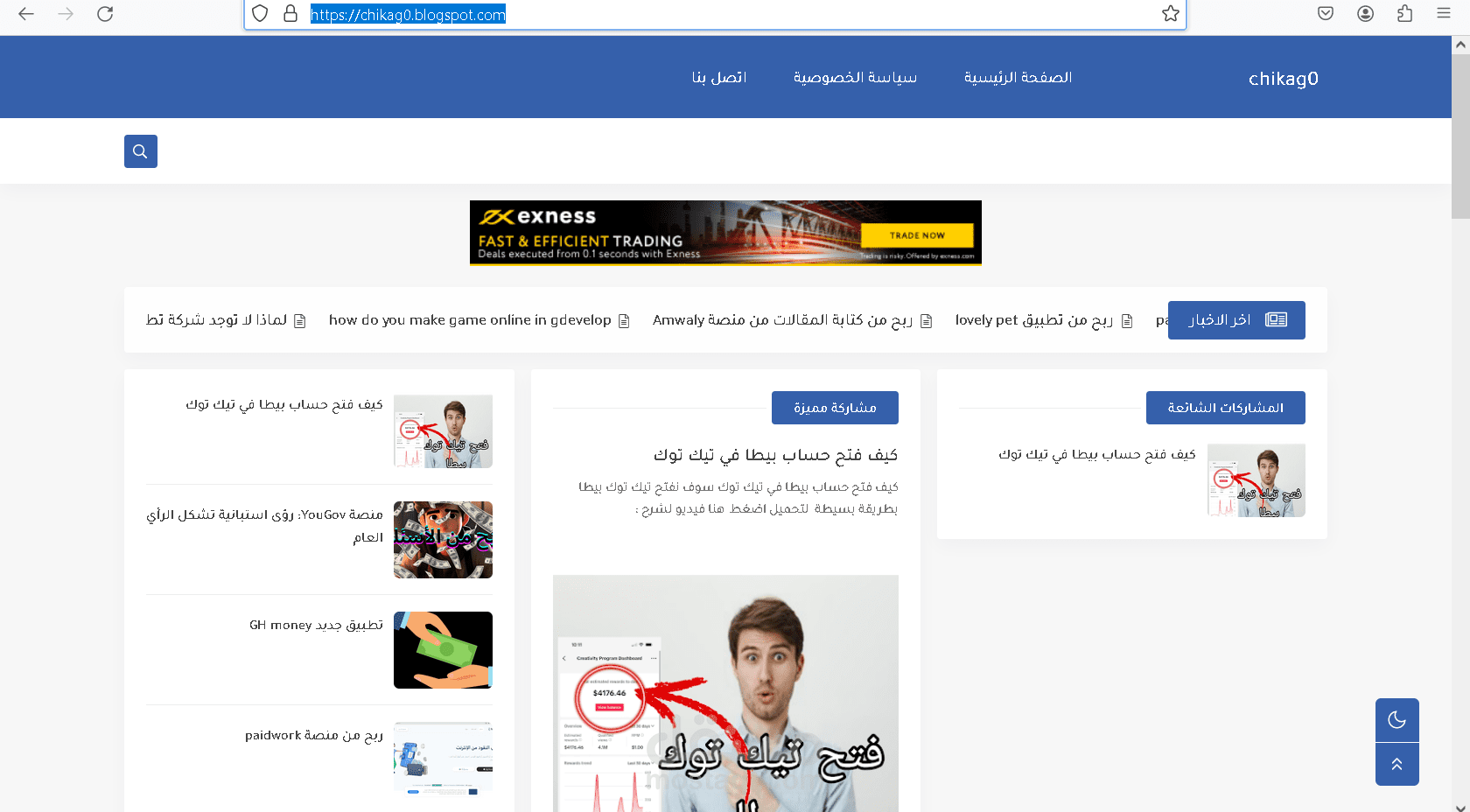Open the Exness trading banner ad
This screenshot has width=1470, height=812.
pyautogui.click(x=725, y=233)
